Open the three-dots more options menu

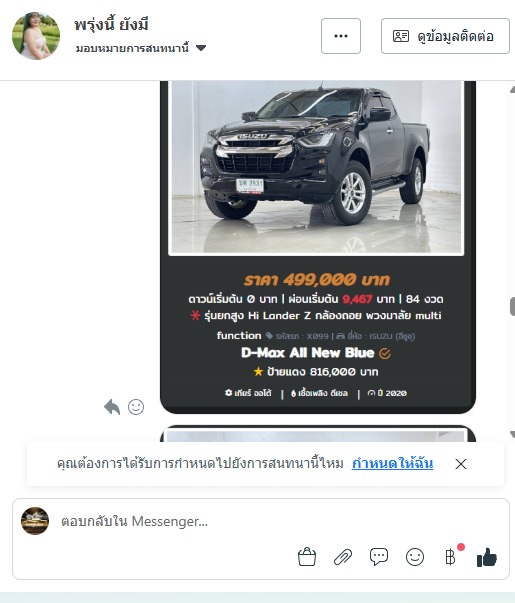click(x=341, y=36)
